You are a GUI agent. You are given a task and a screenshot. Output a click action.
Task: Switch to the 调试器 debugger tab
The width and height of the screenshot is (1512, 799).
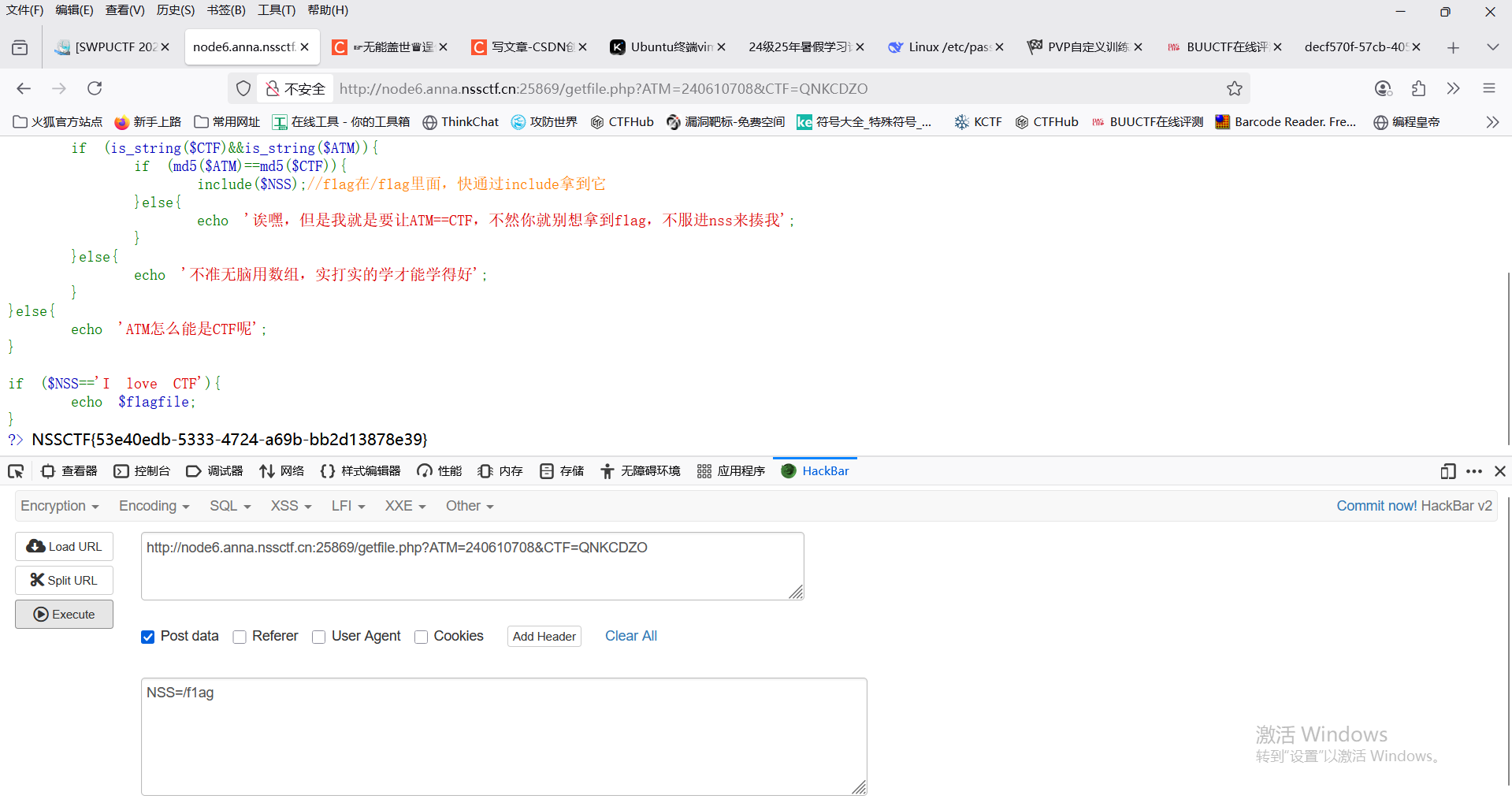pos(214,471)
